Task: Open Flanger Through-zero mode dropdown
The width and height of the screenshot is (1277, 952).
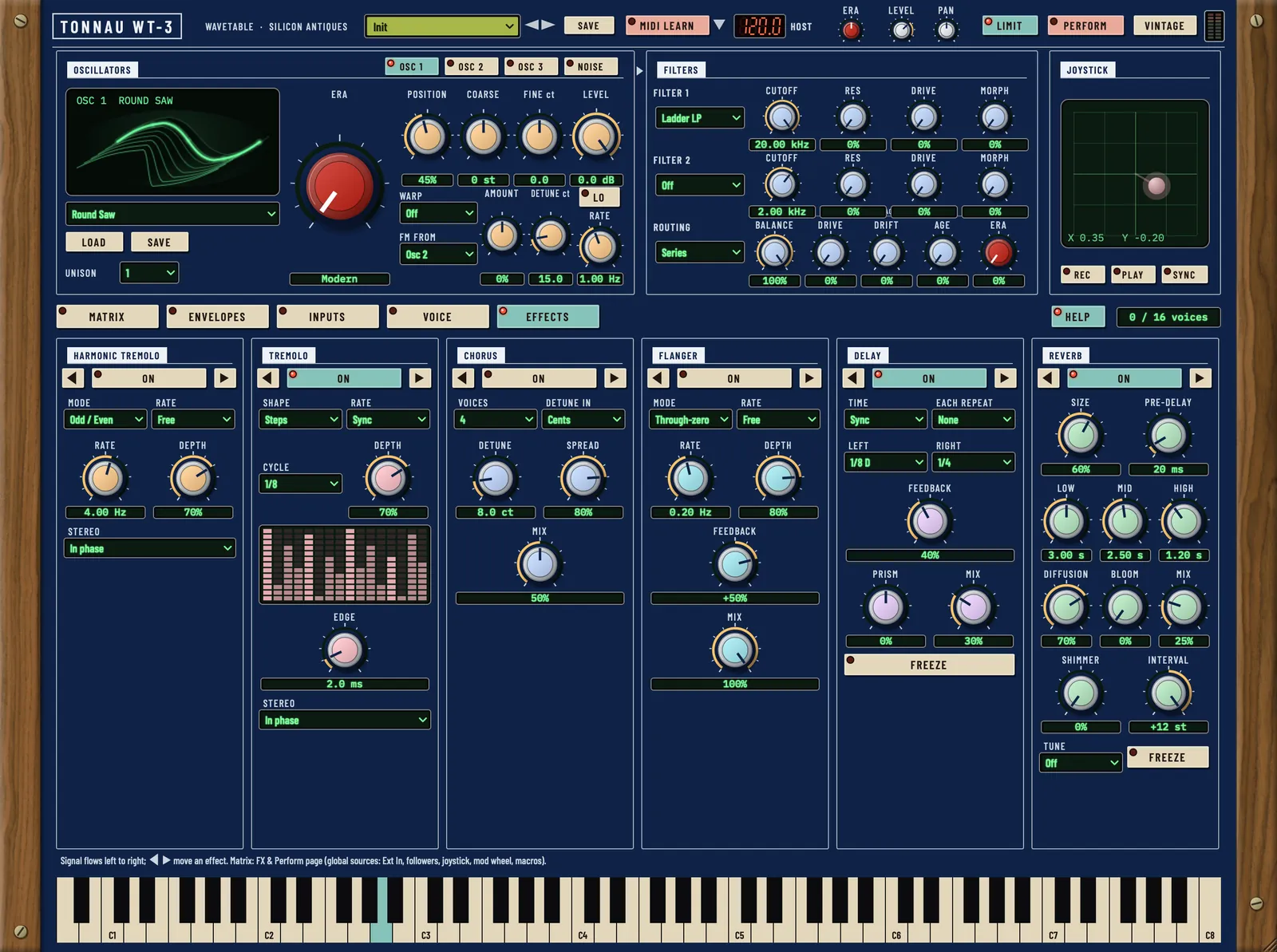Action: (691, 420)
